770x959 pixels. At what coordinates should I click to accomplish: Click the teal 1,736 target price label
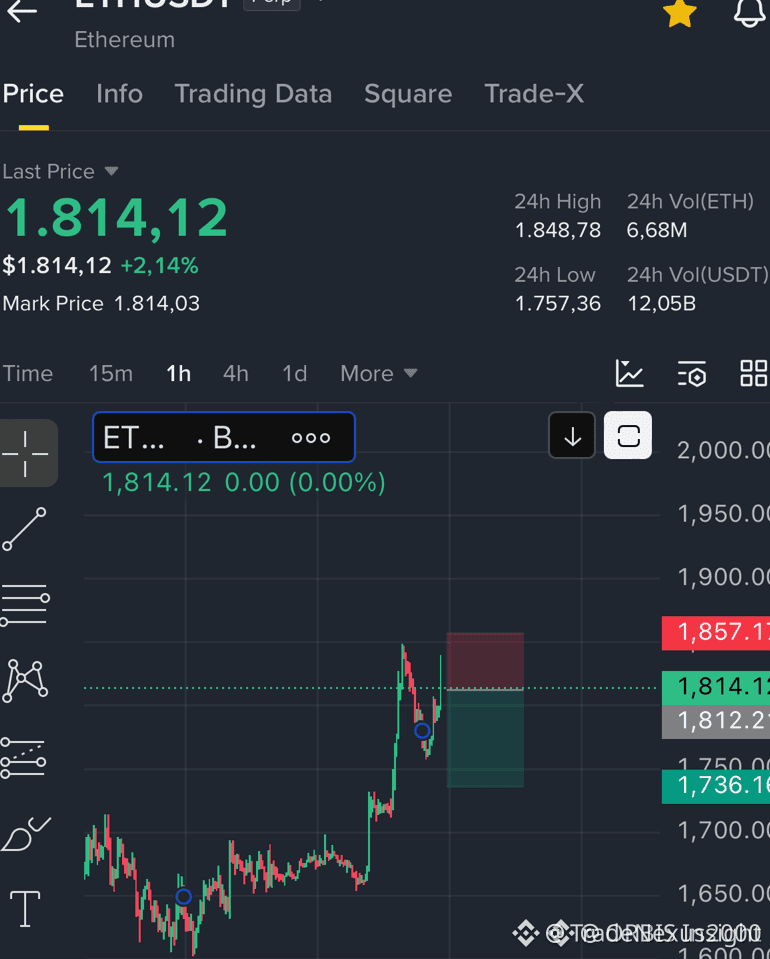tap(716, 786)
